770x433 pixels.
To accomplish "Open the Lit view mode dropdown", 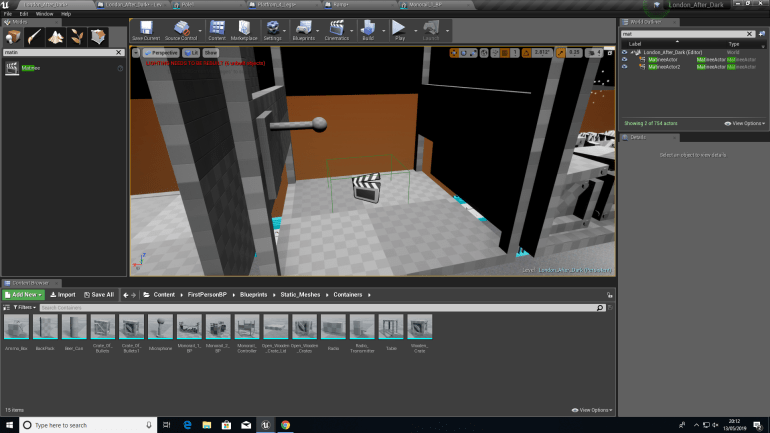I will click(x=191, y=53).
